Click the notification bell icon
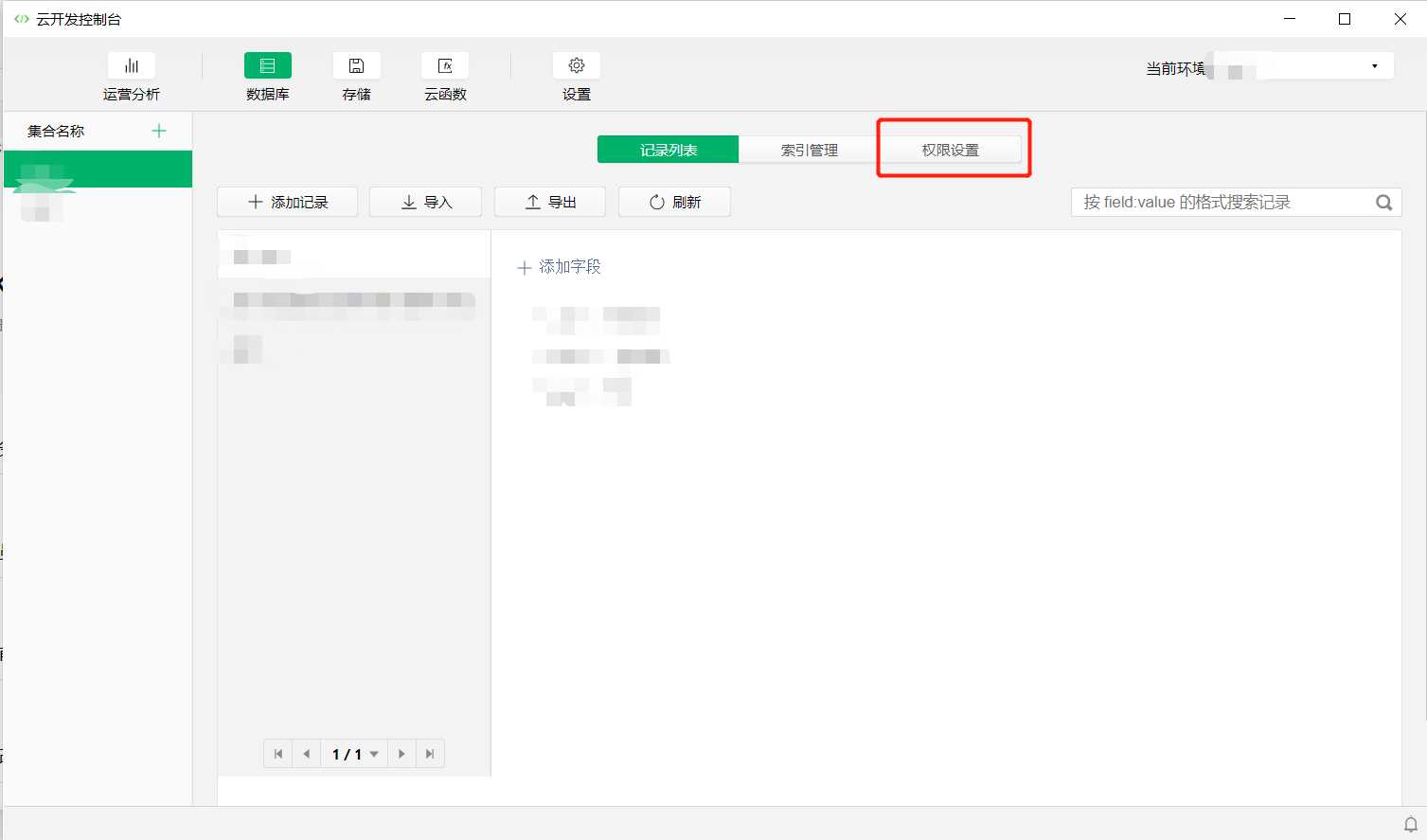Image resolution: width=1427 pixels, height=840 pixels. pyautogui.click(x=1410, y=823)
